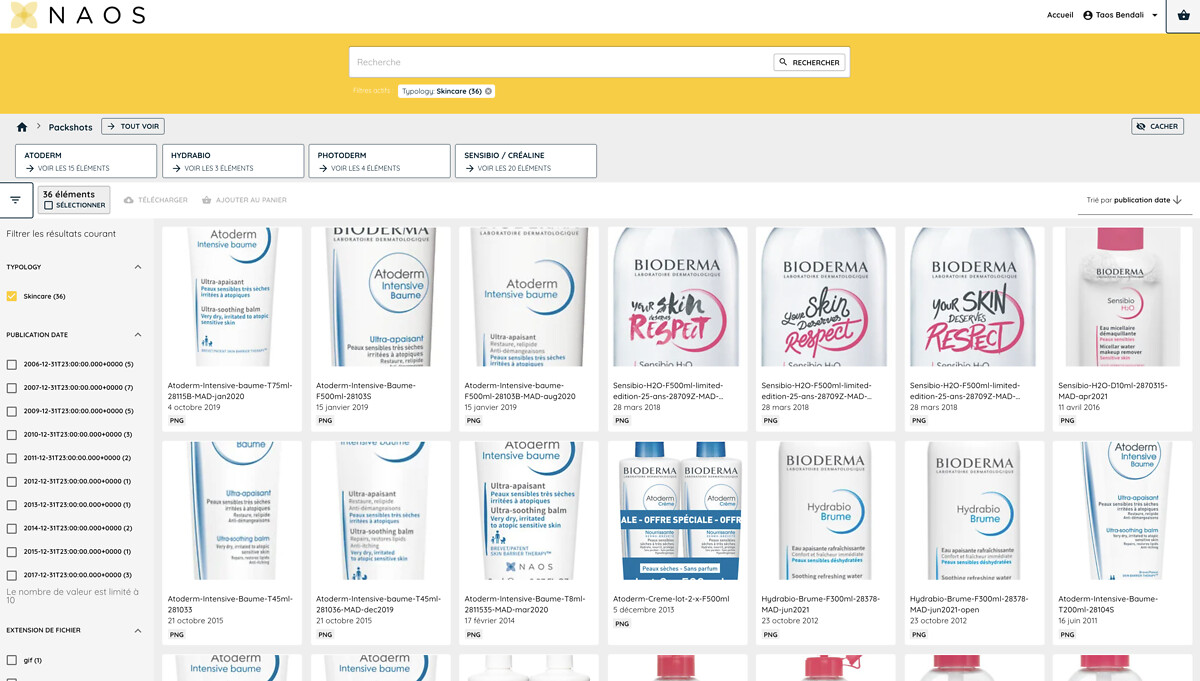Uncheck the Skincare (36) typology filter
The width and height of the screenshot is (1200, 681).
point(12,296)
